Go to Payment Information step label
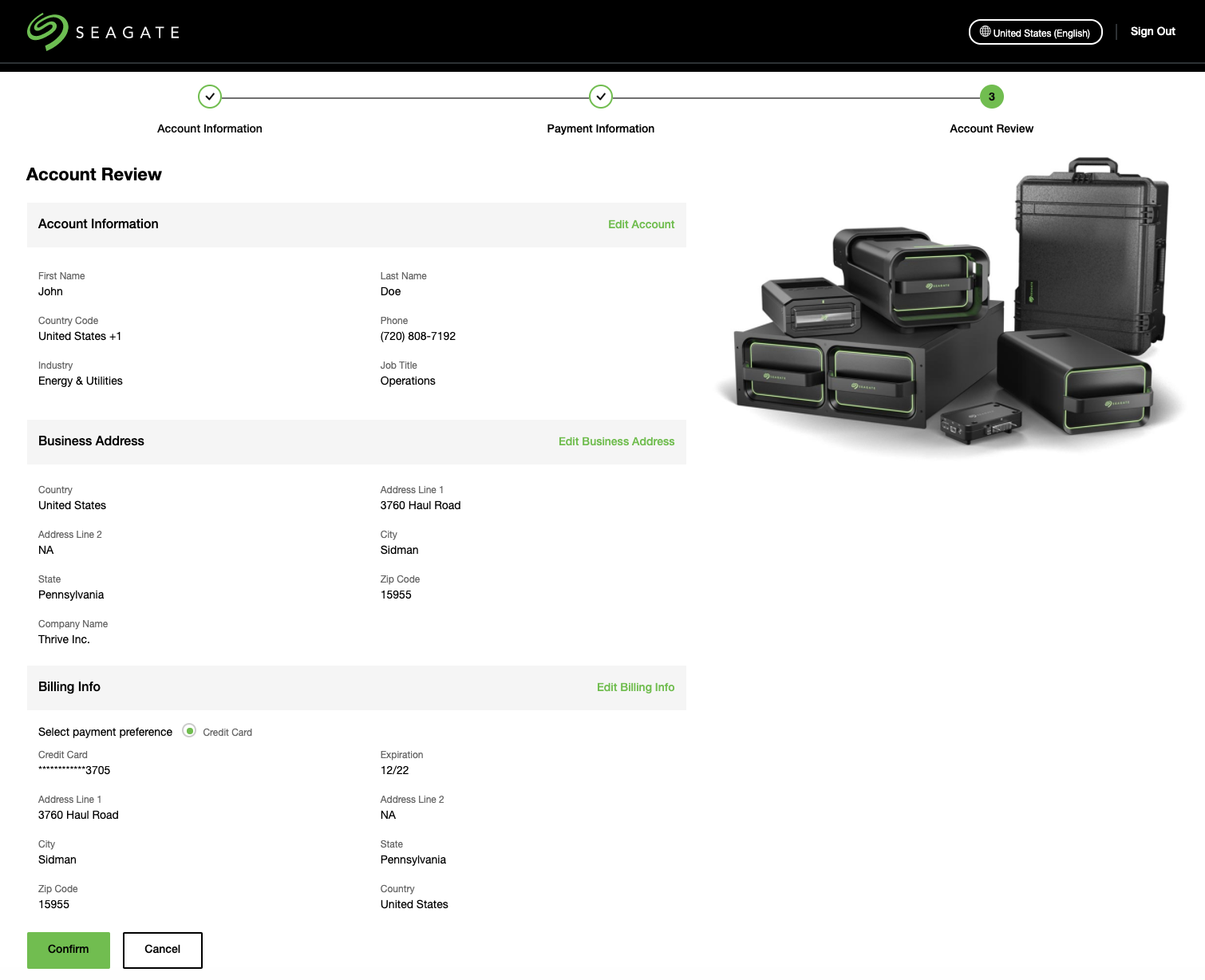Screen dimensions: 1205x980 click(x=601, y=128)
